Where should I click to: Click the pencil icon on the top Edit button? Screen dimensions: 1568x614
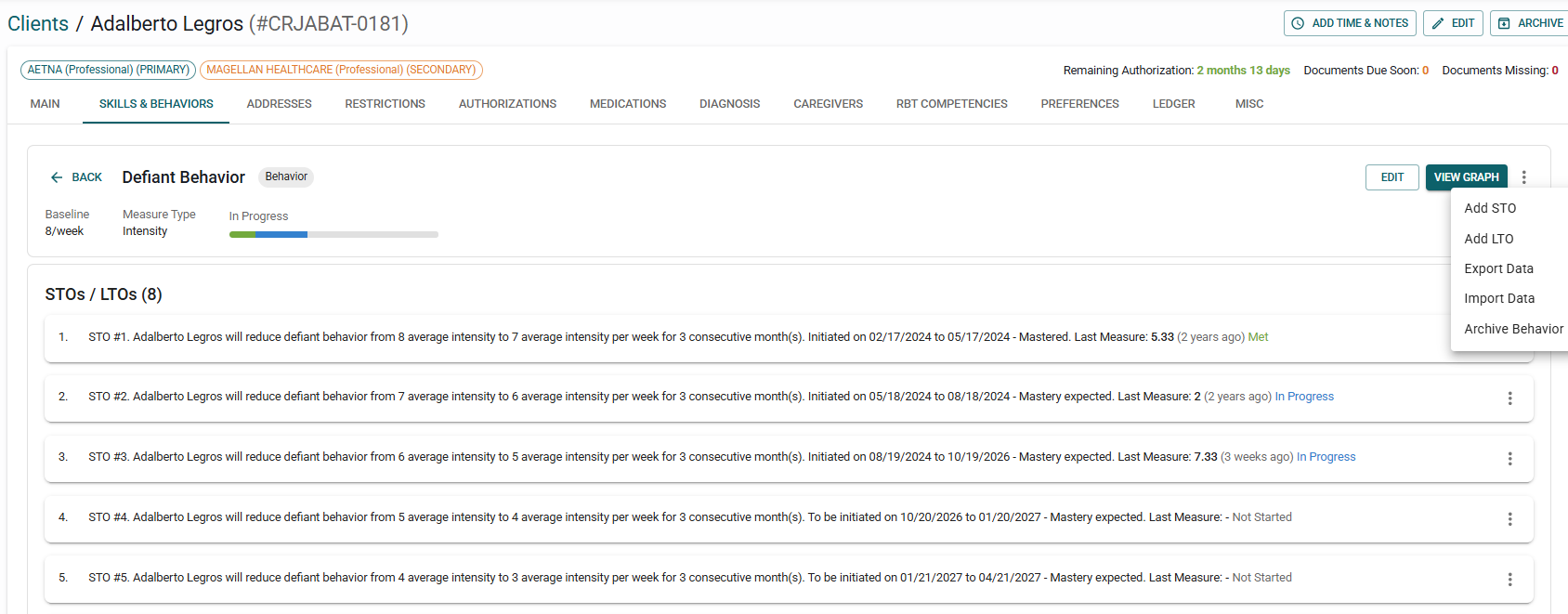(1438, 23)
